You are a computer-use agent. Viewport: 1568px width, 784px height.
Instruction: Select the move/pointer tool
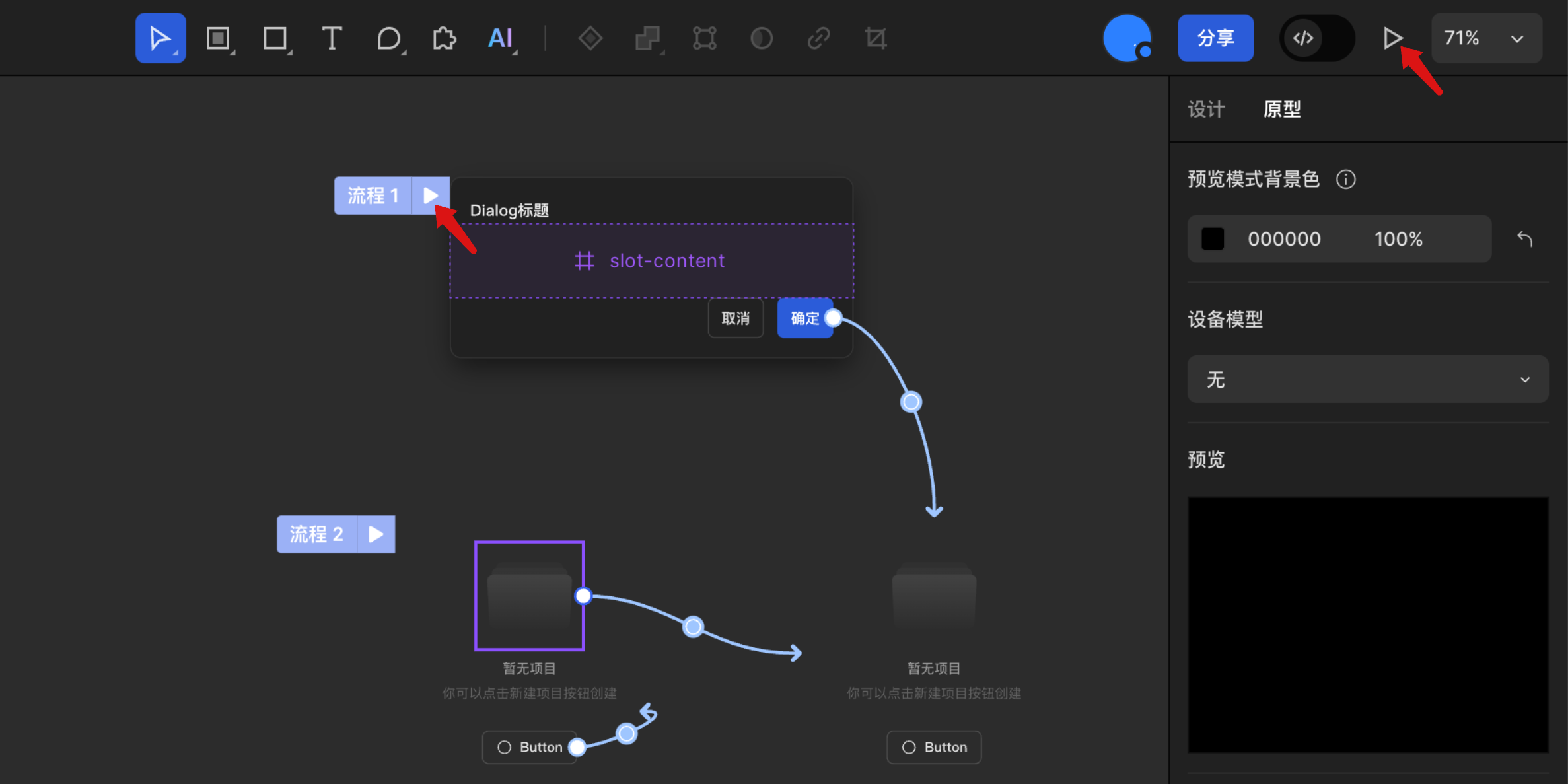click(x=160, y=38)
